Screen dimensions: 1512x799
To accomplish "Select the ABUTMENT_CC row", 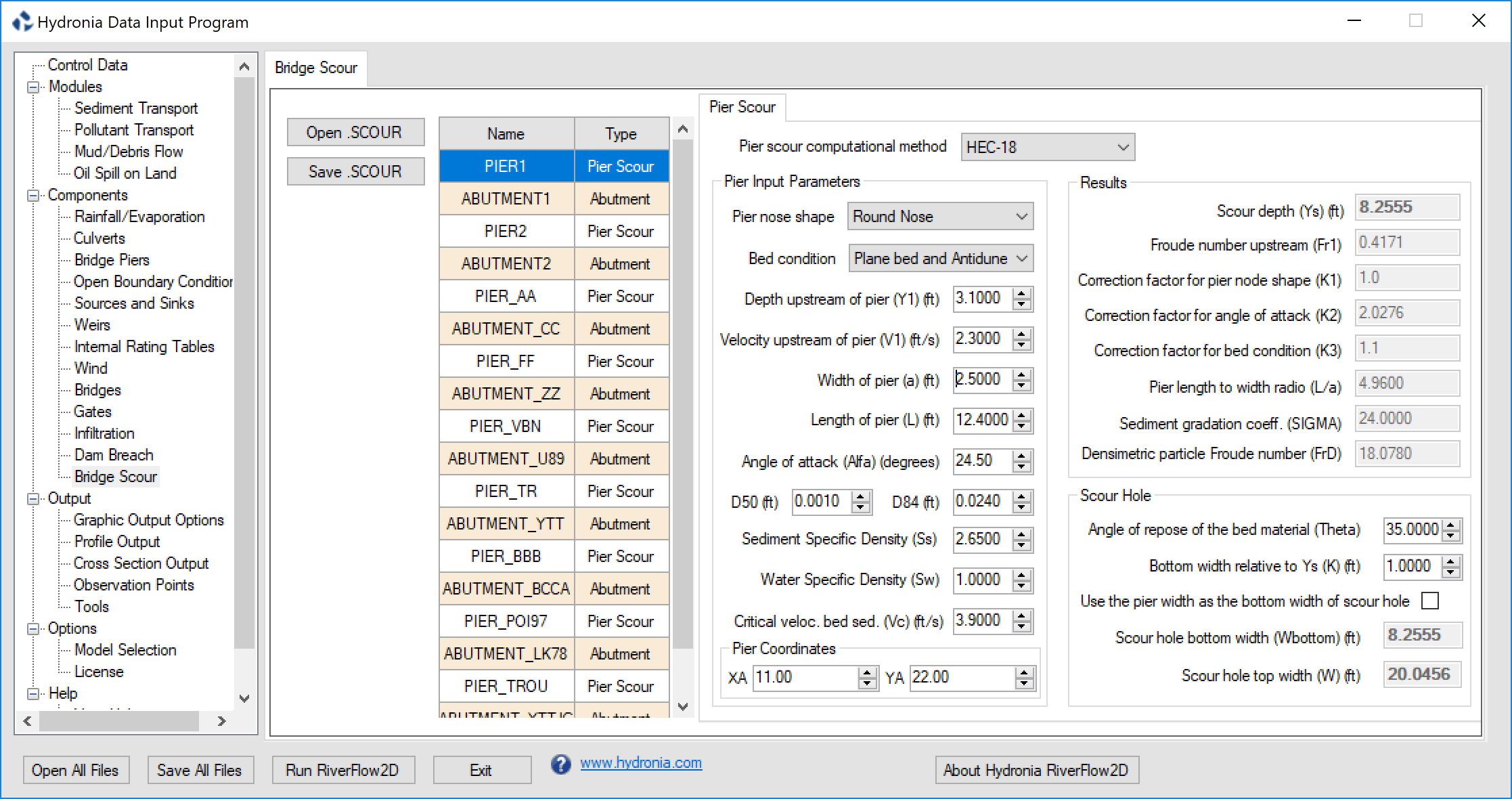I will [554, 329].
